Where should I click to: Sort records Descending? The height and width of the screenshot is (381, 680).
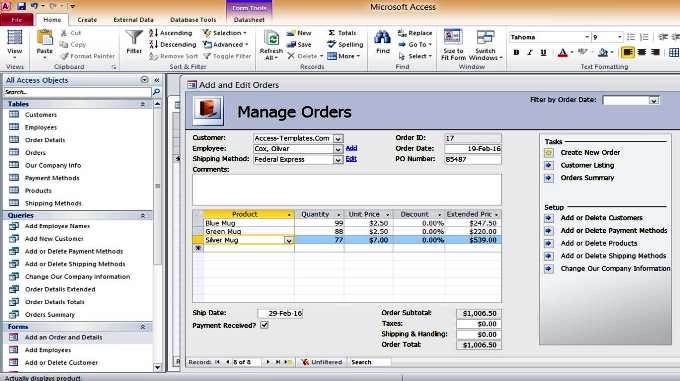coord(173,45)
